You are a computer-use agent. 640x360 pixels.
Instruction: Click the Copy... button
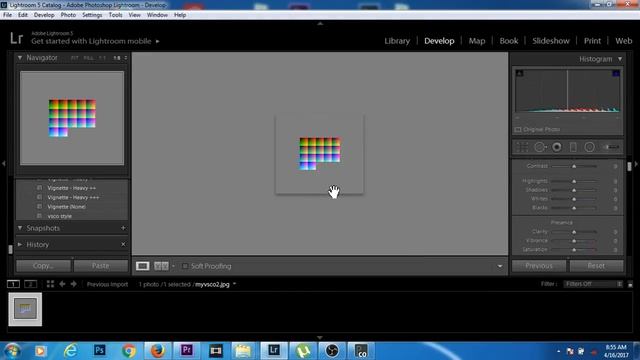click(x=43, y=266)
